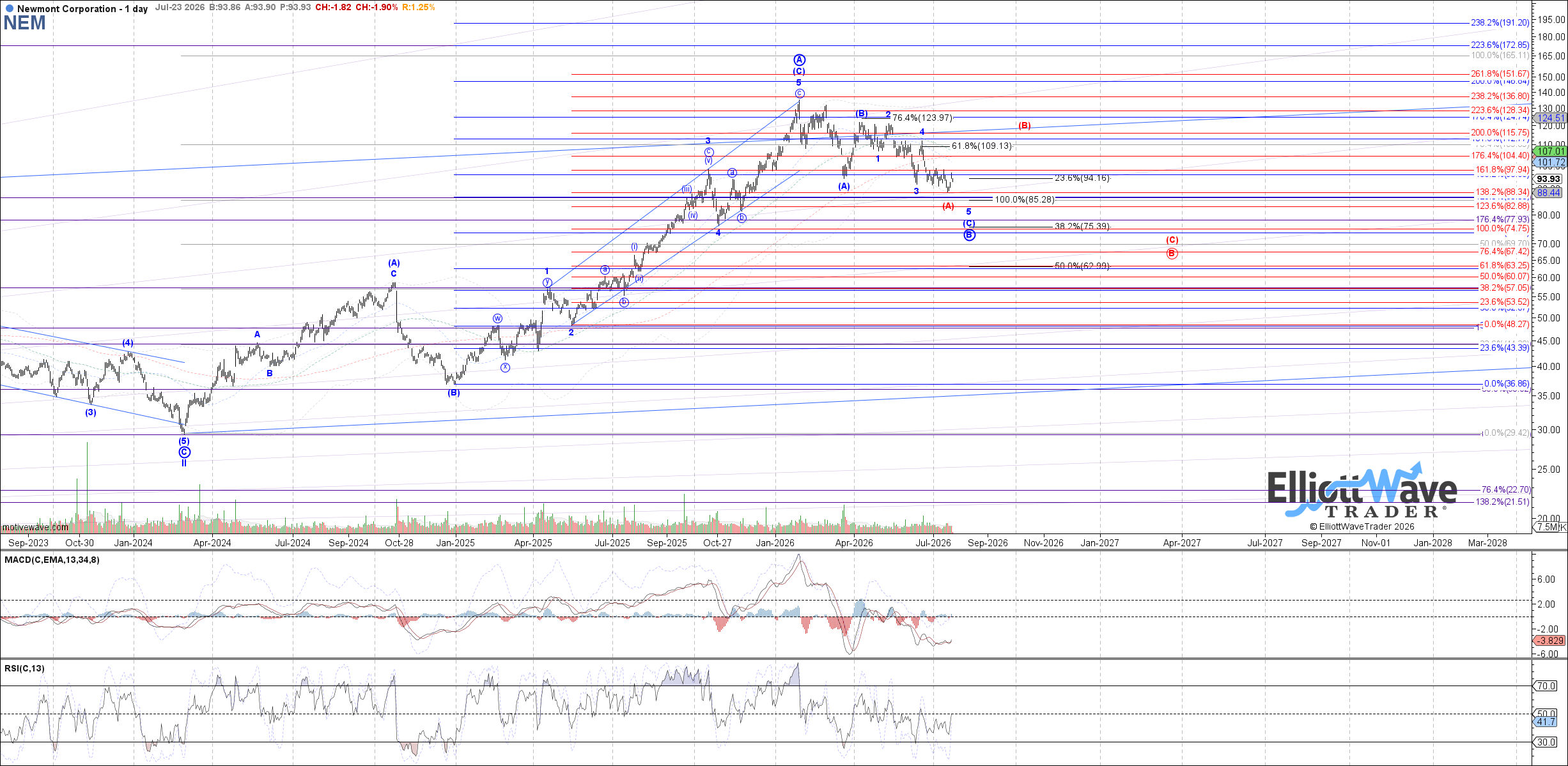
Task: Click the 23.6%(94.16) retracement label
Action: (1082, 178)
